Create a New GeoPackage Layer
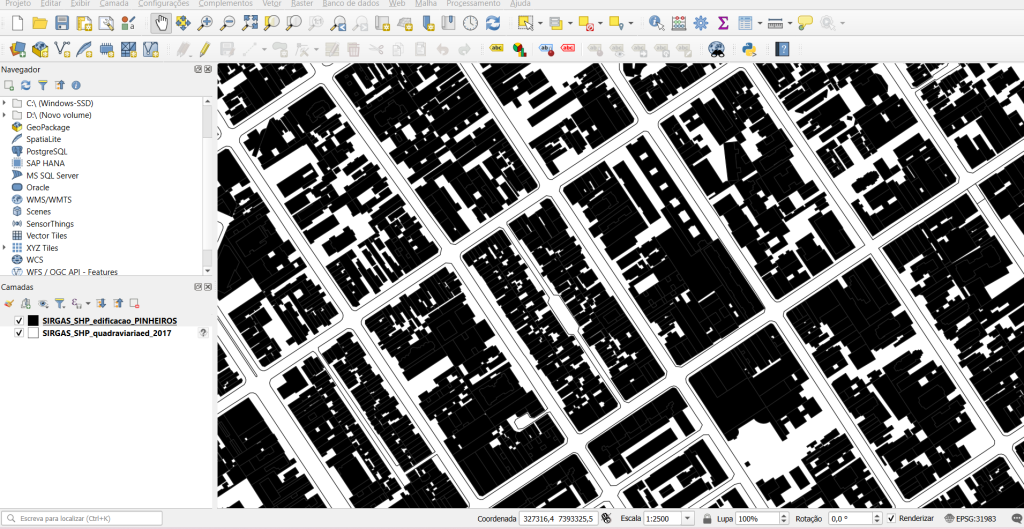The width and height of the screenshot is (1024, 529). 40,49
